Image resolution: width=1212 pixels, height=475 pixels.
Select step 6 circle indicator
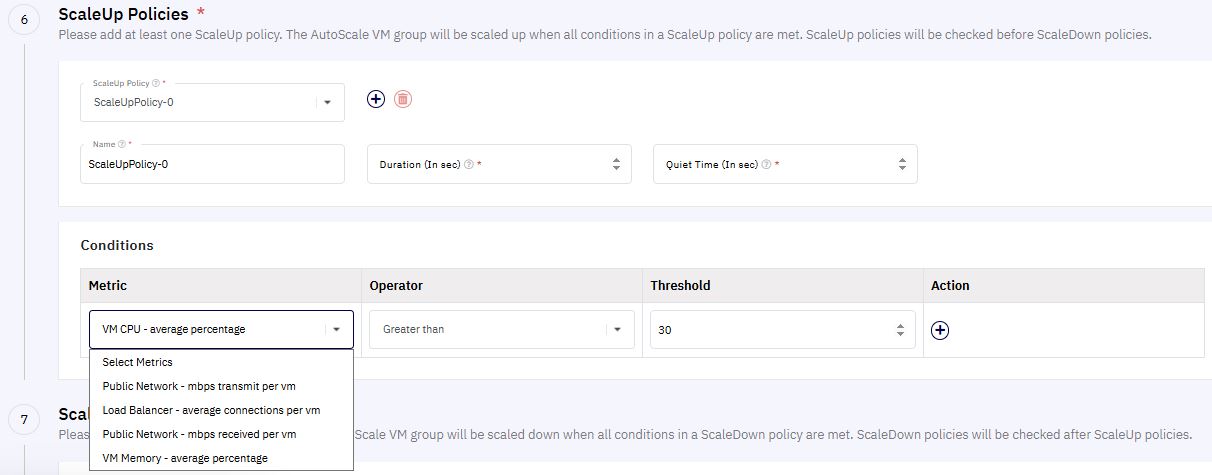coord(24,21)
